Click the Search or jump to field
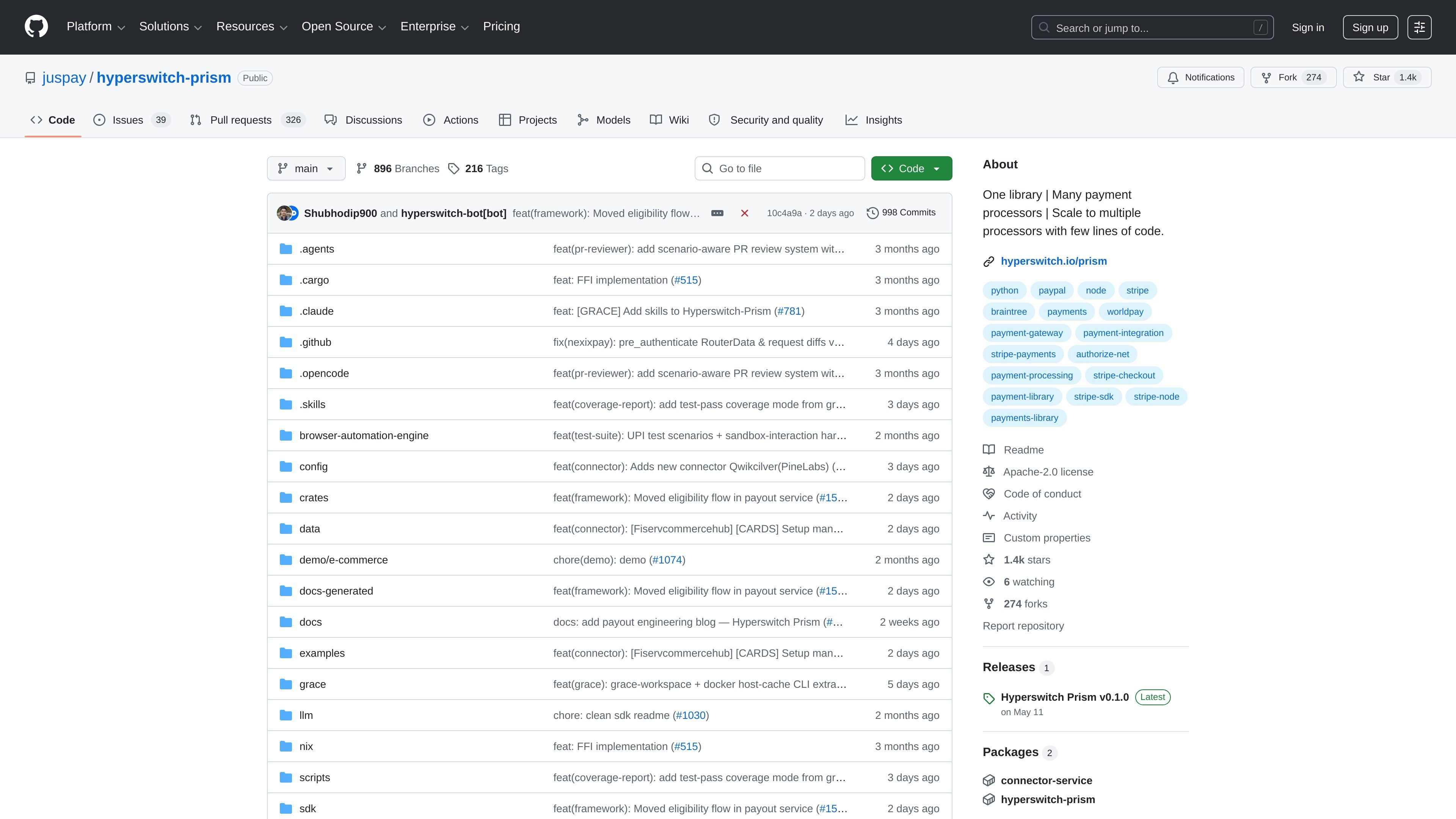This screenshot has width=1456, height=819. (1152, 27)
